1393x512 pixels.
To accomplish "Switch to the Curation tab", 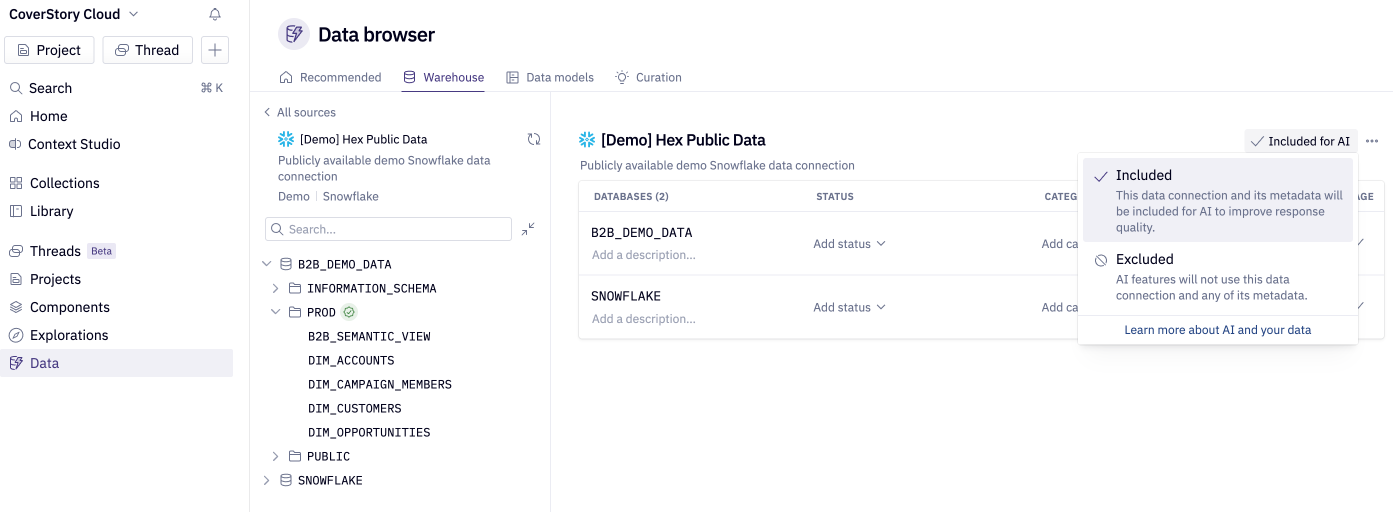I will point(648,77).
